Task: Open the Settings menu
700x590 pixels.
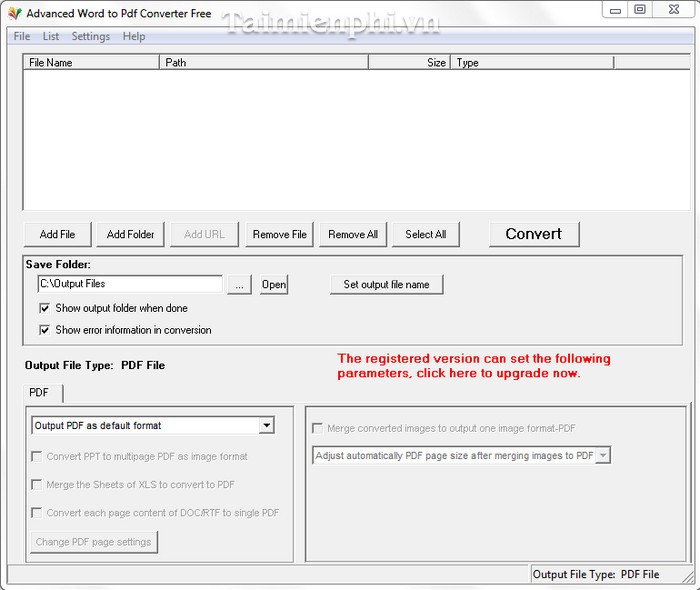Action: pyautogui.click(x=91, y=36)
